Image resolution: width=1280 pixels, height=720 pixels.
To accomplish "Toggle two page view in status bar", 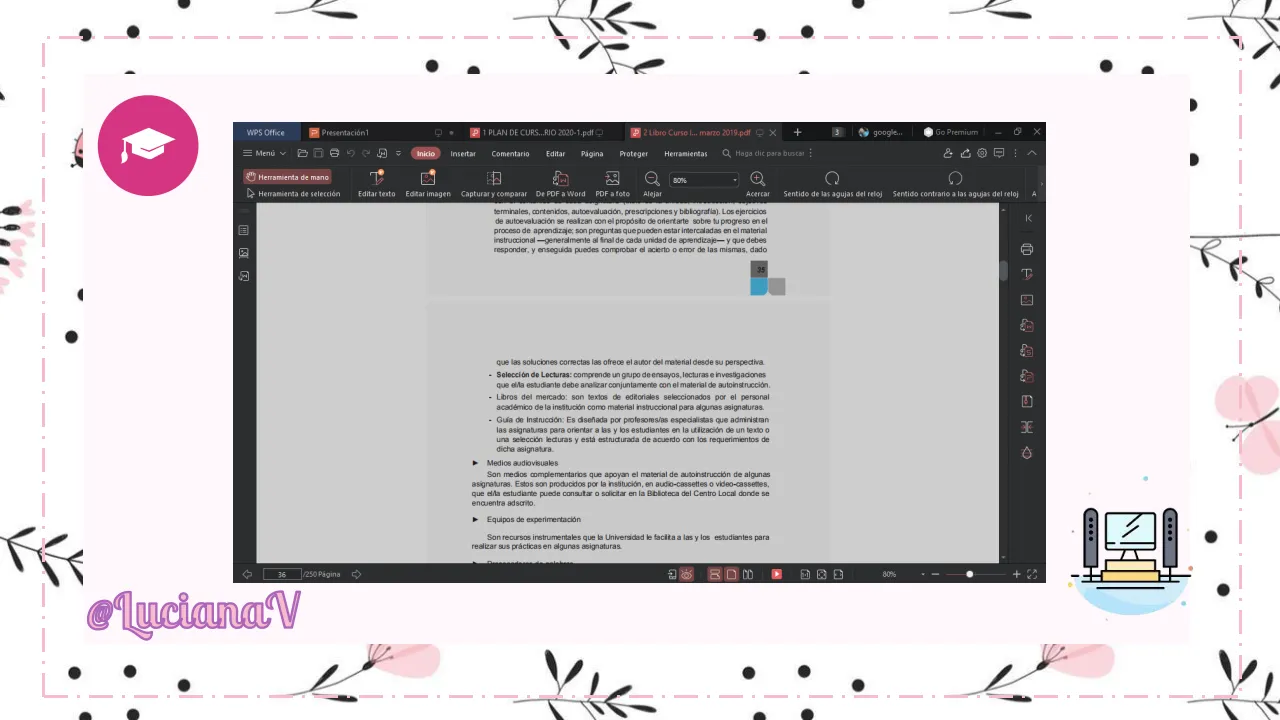I will click(x=748, y=574).
